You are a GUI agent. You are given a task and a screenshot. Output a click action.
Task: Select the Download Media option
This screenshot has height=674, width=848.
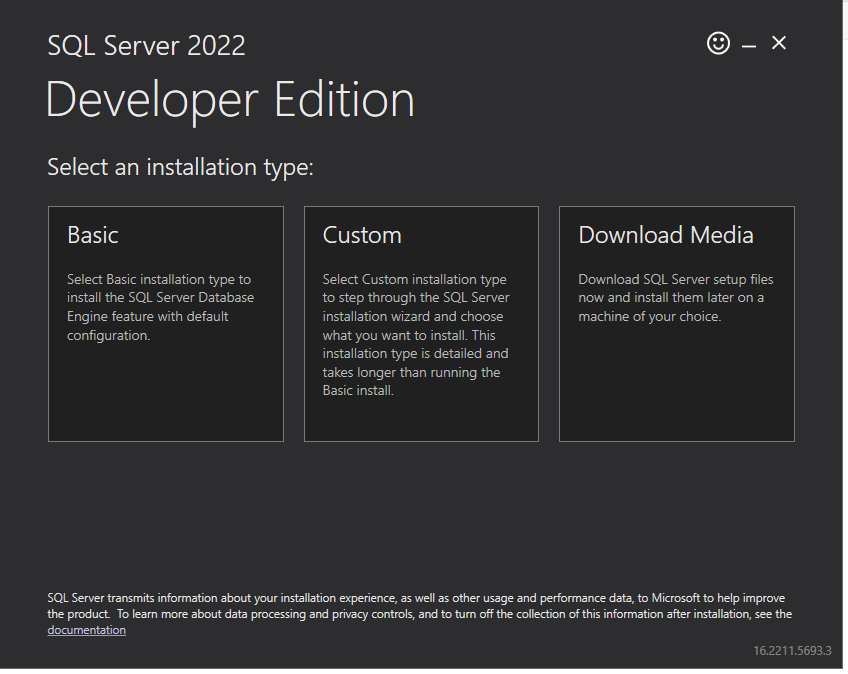tap(677, 323)
